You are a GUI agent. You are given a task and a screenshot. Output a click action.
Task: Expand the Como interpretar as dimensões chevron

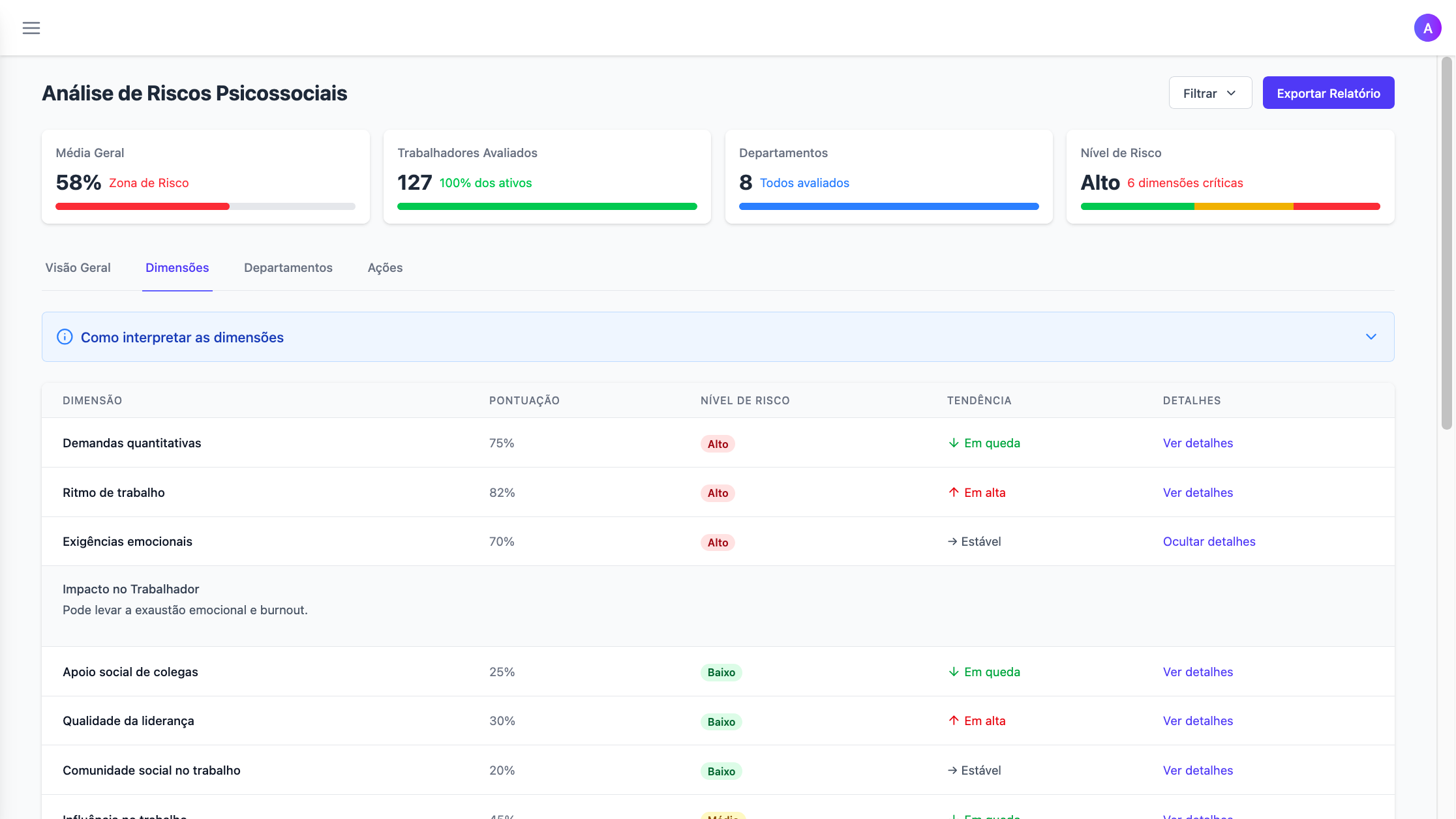[x=1371, y=337]
